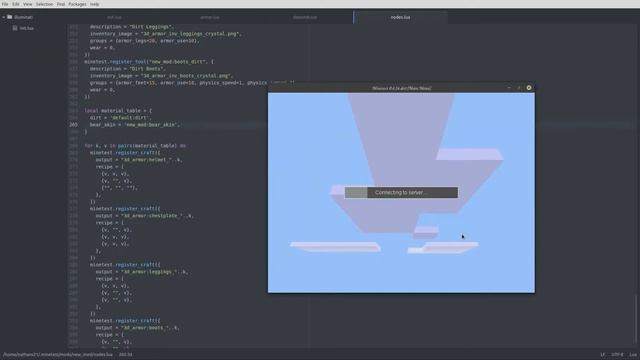Click the file path in status bar
This screenshot has width=640, height=360.
[x=58, y=355]
